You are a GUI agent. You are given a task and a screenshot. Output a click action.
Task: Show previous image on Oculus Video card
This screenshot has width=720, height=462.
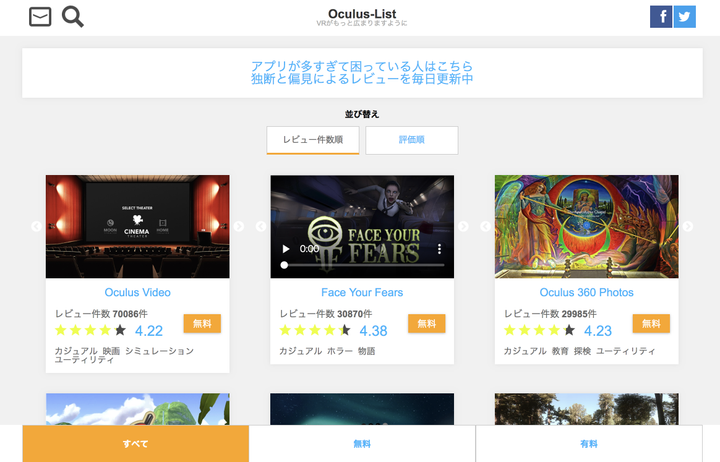(36, 226)
